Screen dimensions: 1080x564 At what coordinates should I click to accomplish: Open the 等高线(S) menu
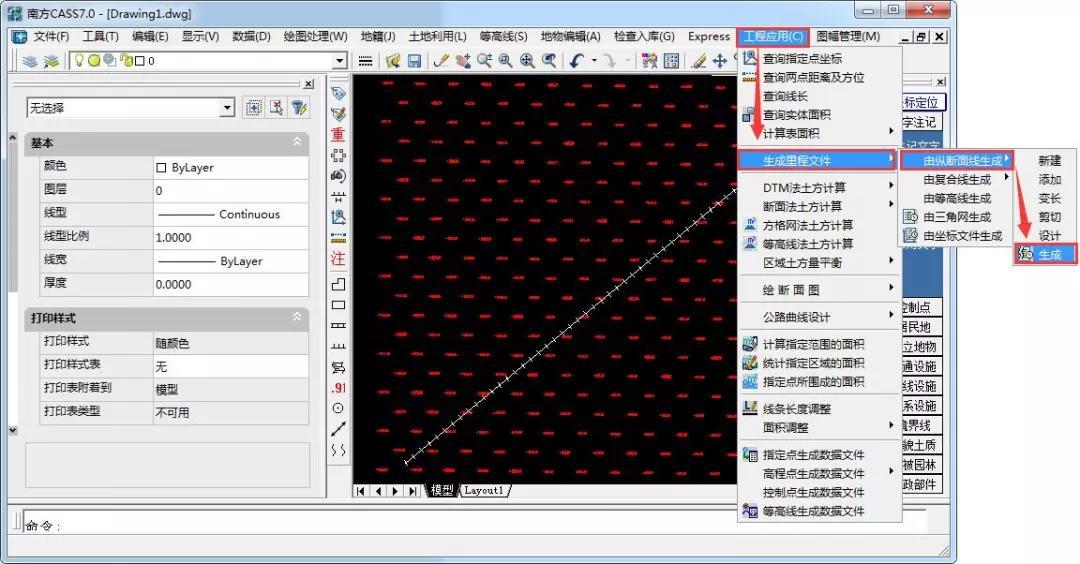(503, 36)
